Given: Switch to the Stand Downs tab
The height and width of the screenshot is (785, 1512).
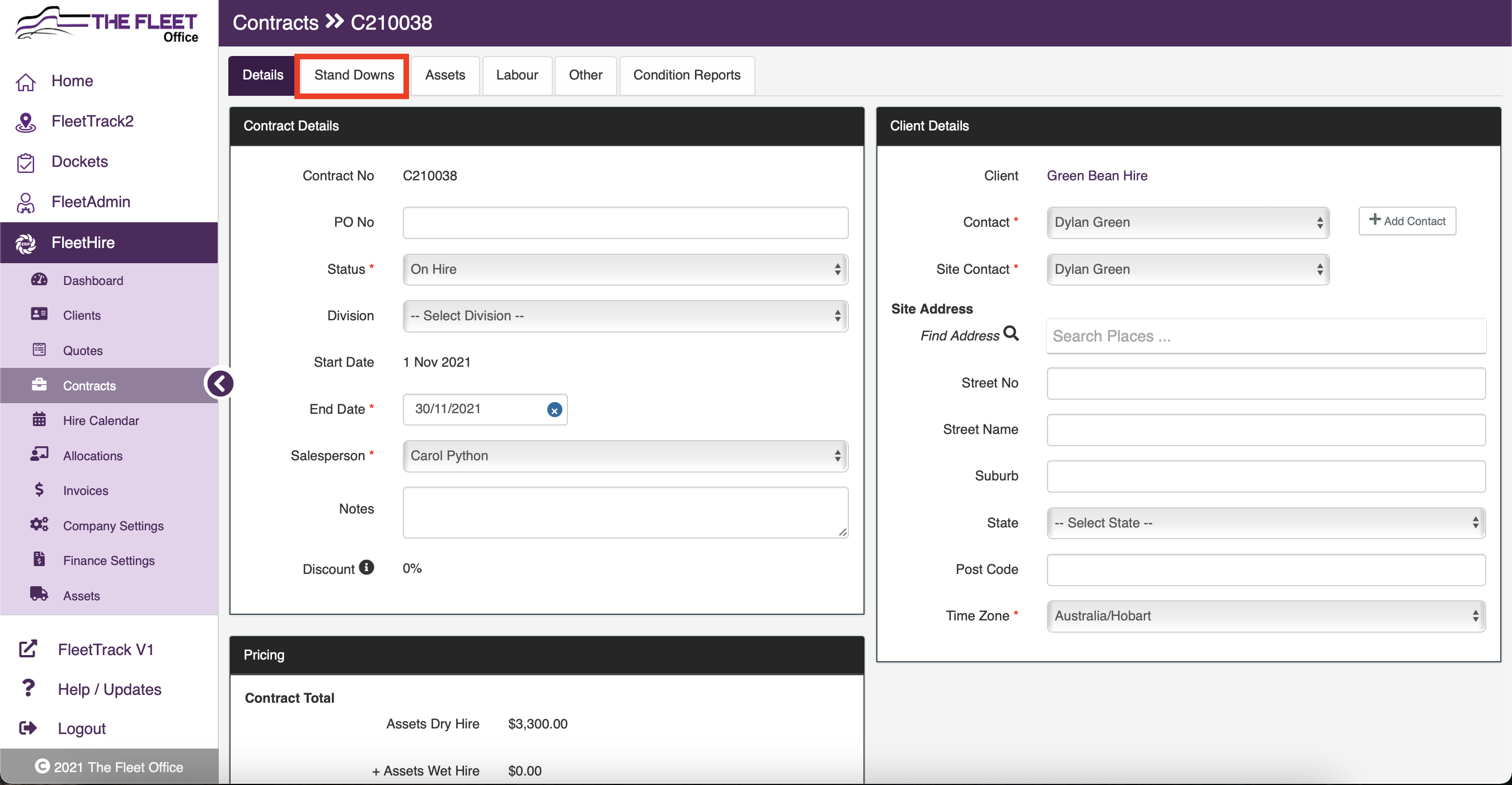Looking at the screenshot, I should 353,75.
